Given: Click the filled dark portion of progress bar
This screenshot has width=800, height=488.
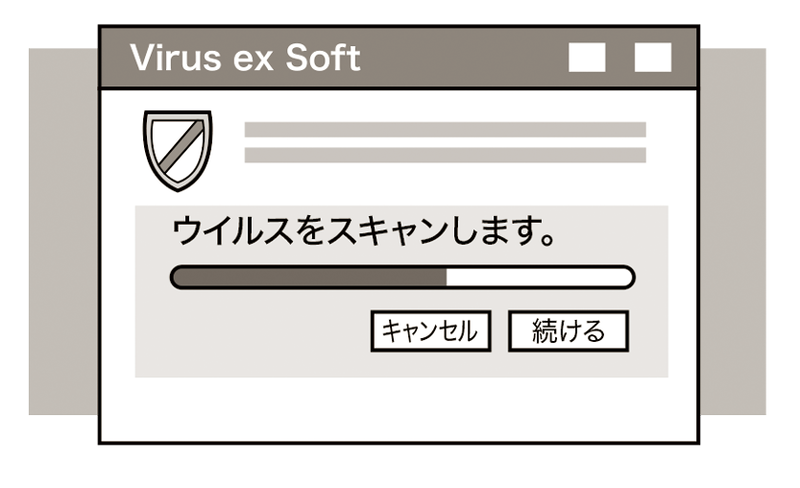Looking at the screenshot, I should 309,277.
